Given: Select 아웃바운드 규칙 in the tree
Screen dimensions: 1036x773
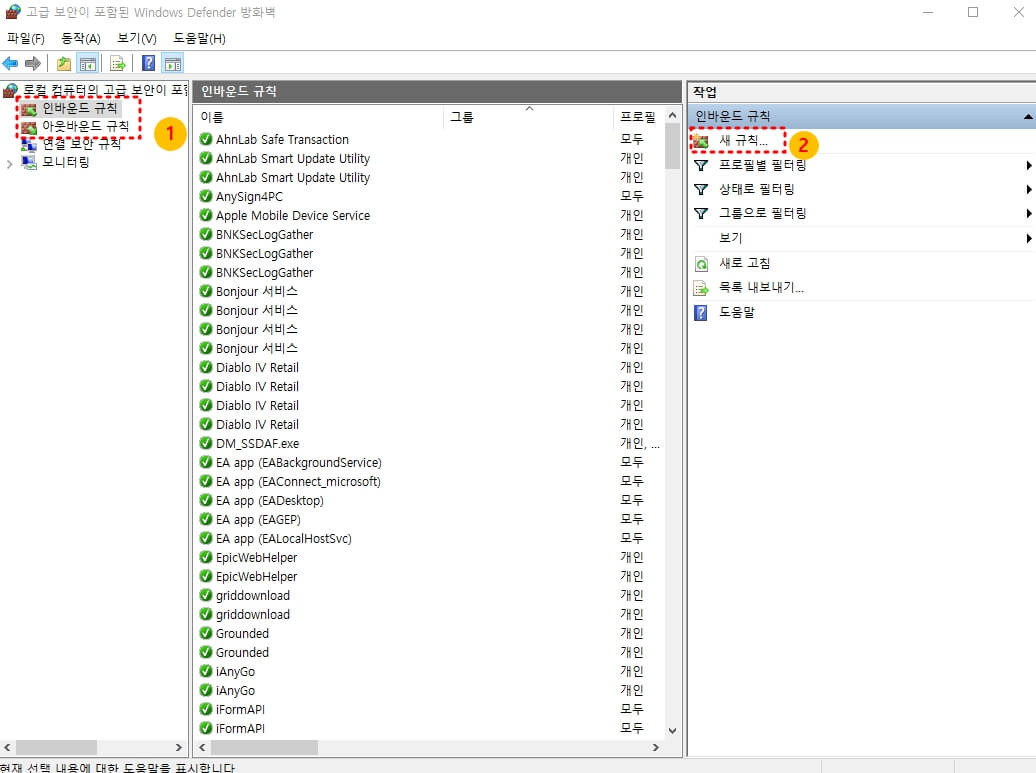Looking at the screenshot, I should point(85,126).
